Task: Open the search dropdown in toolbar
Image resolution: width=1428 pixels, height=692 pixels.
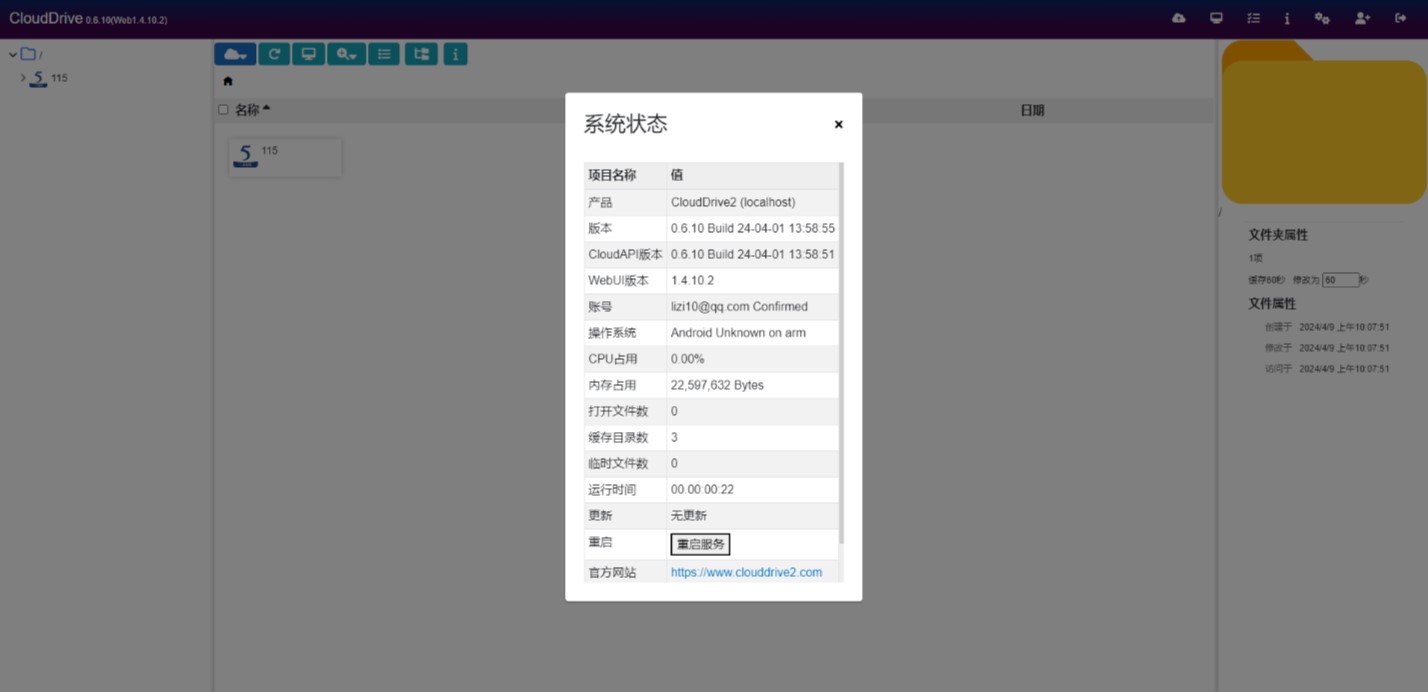Action: tap(346, 54)
